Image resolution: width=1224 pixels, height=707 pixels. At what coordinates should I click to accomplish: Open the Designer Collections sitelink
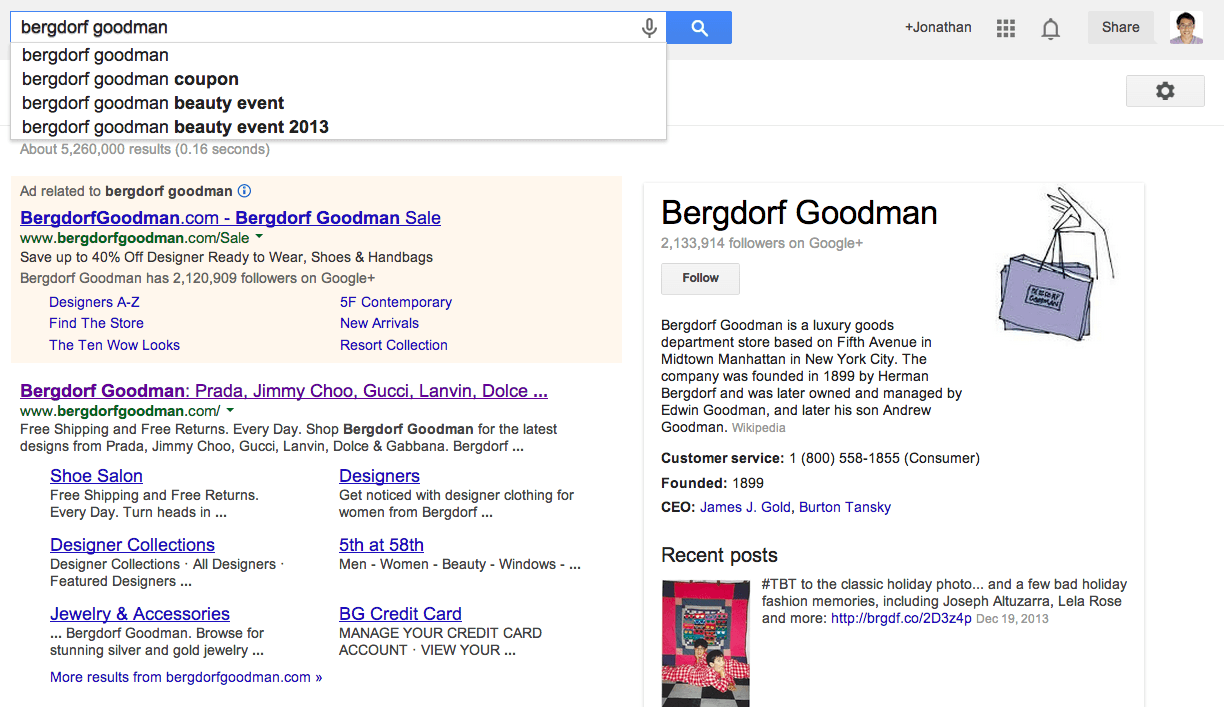[132, 545]
